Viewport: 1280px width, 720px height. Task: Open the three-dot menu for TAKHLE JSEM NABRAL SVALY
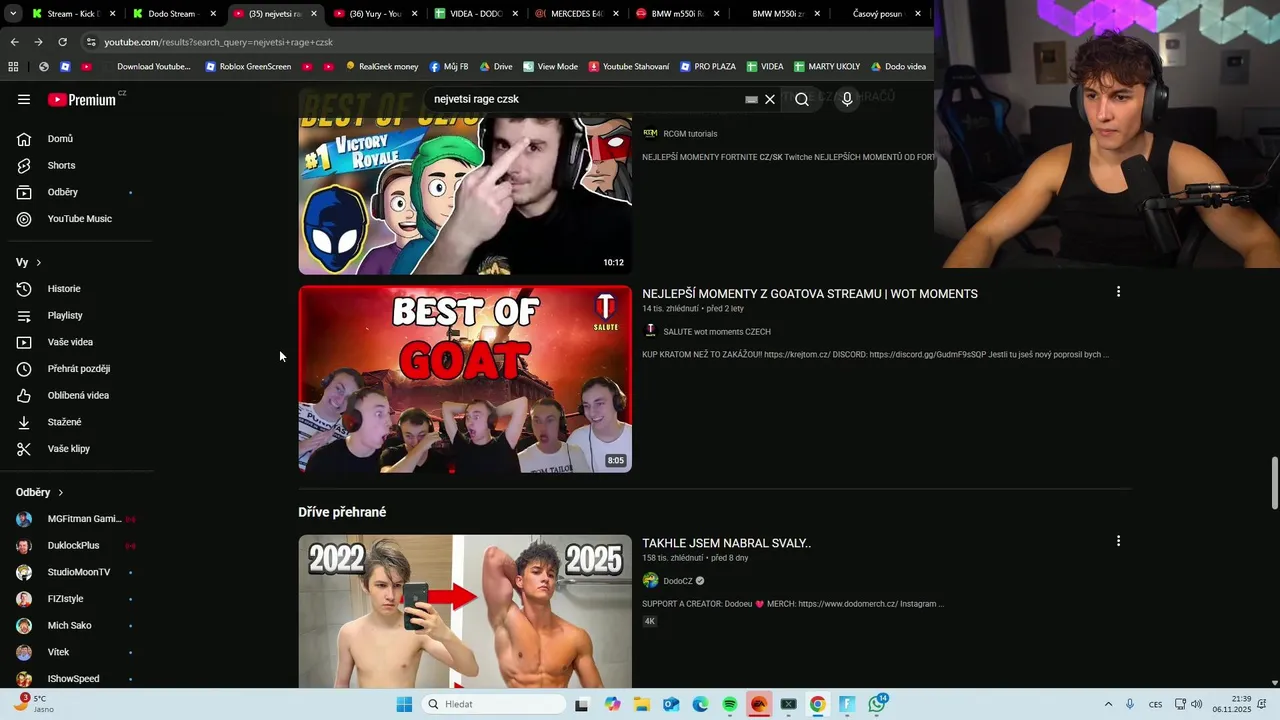1118,541
